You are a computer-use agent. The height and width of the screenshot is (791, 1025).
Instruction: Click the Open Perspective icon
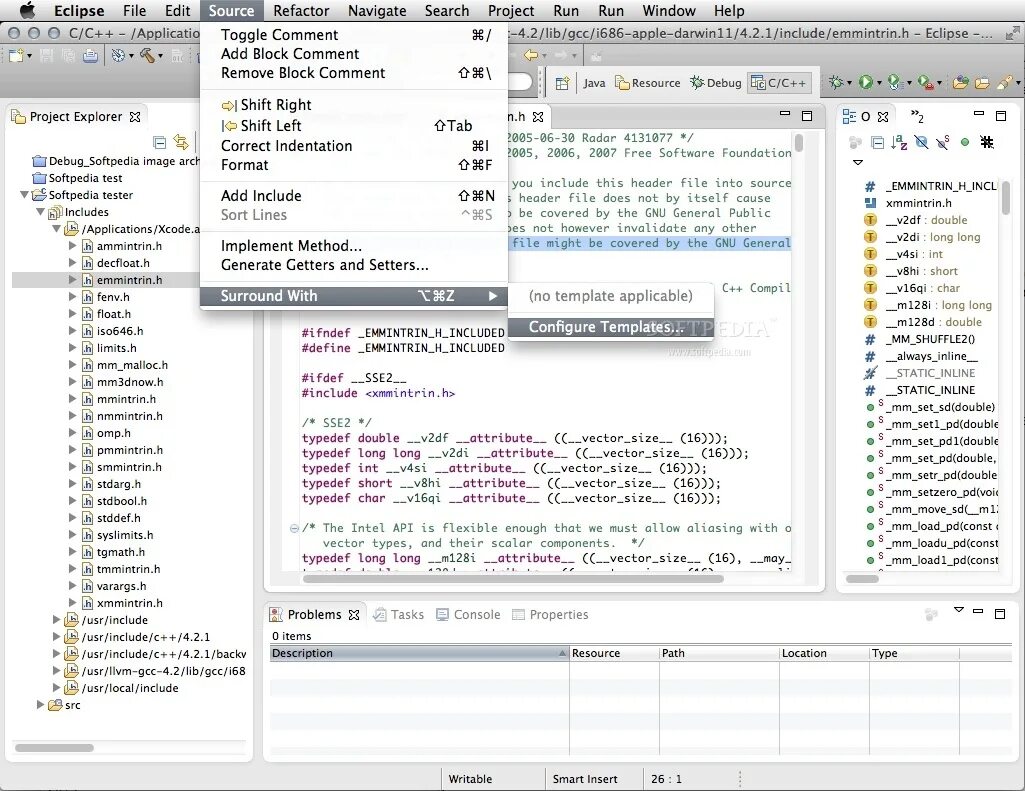click(562, 83)
